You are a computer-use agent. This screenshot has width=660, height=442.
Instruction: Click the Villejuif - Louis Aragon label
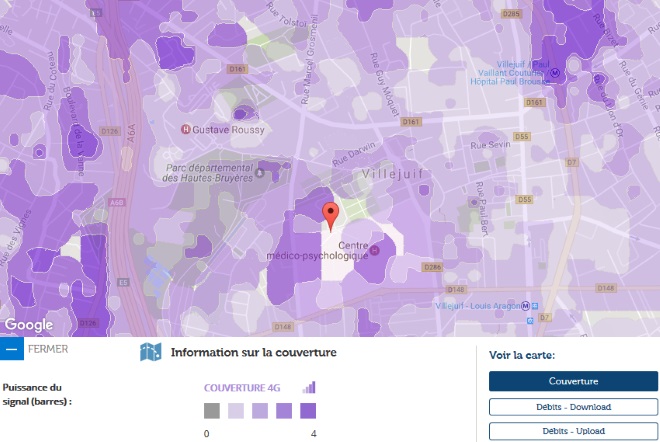pyautogui.click(x=478, y=306)
